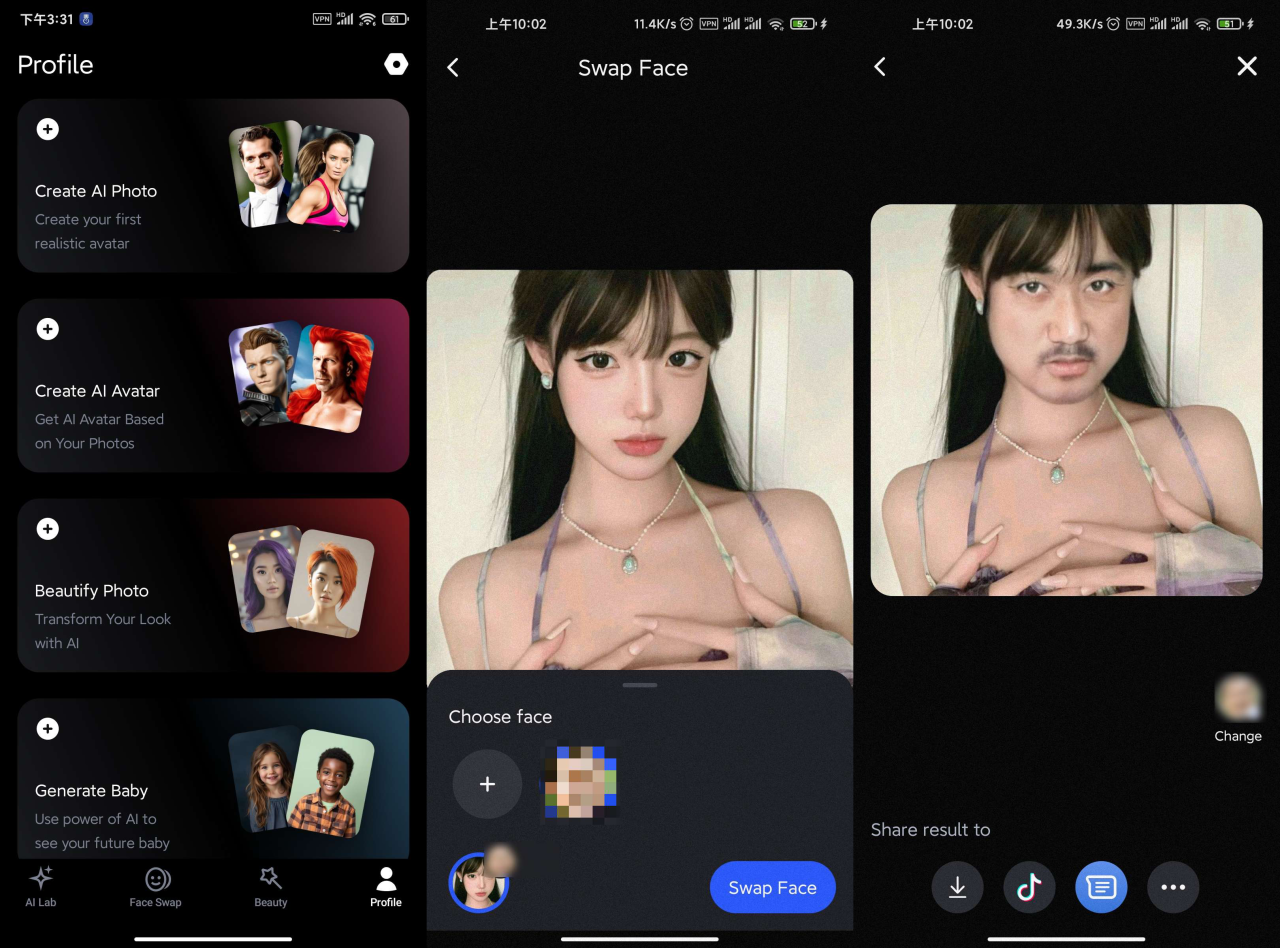Screen dimensions: 1280x948
Task: Open the Beautify Photo card
Action: point(213,585)
